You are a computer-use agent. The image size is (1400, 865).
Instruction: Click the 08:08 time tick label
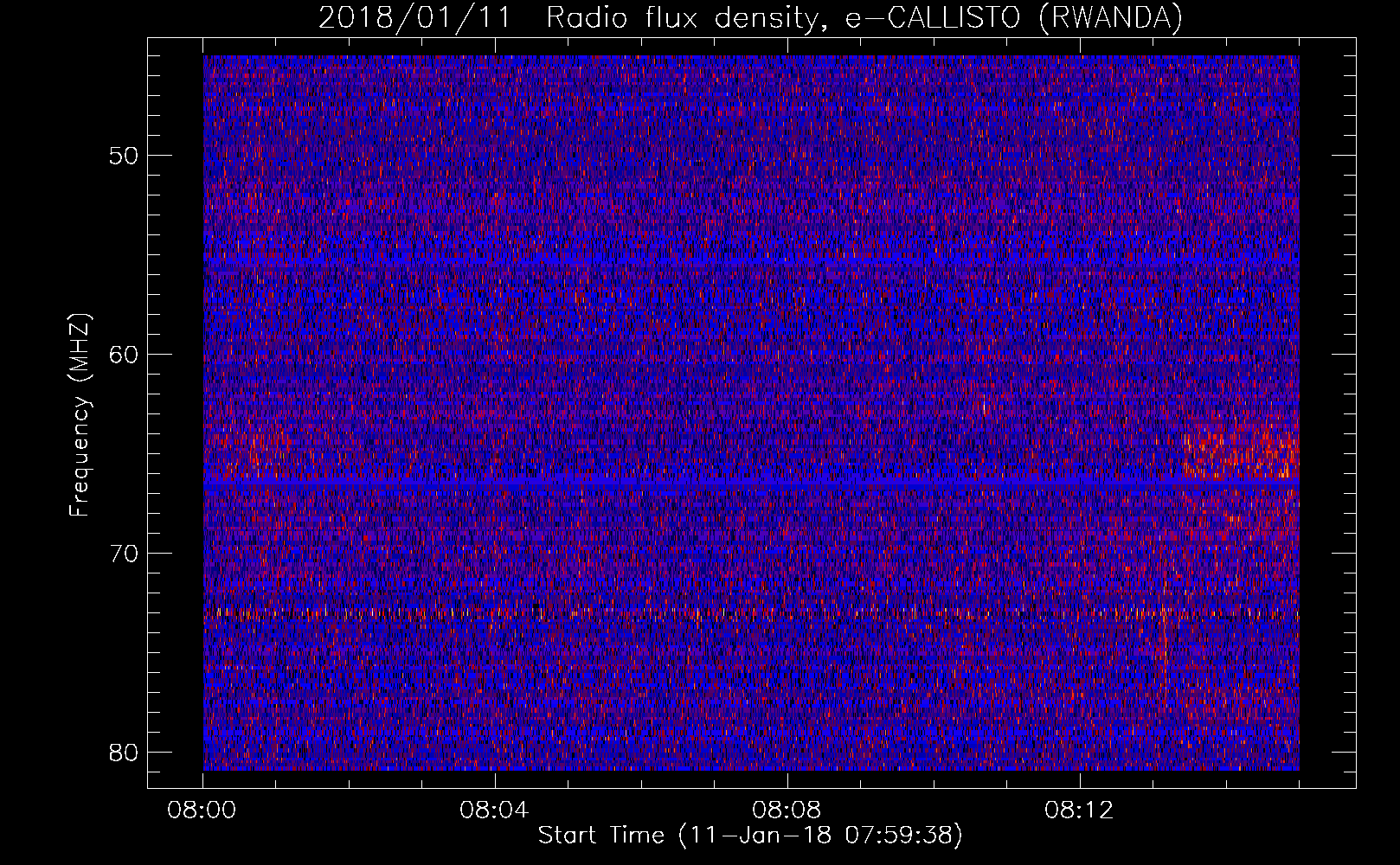click(x=787, y=811)
